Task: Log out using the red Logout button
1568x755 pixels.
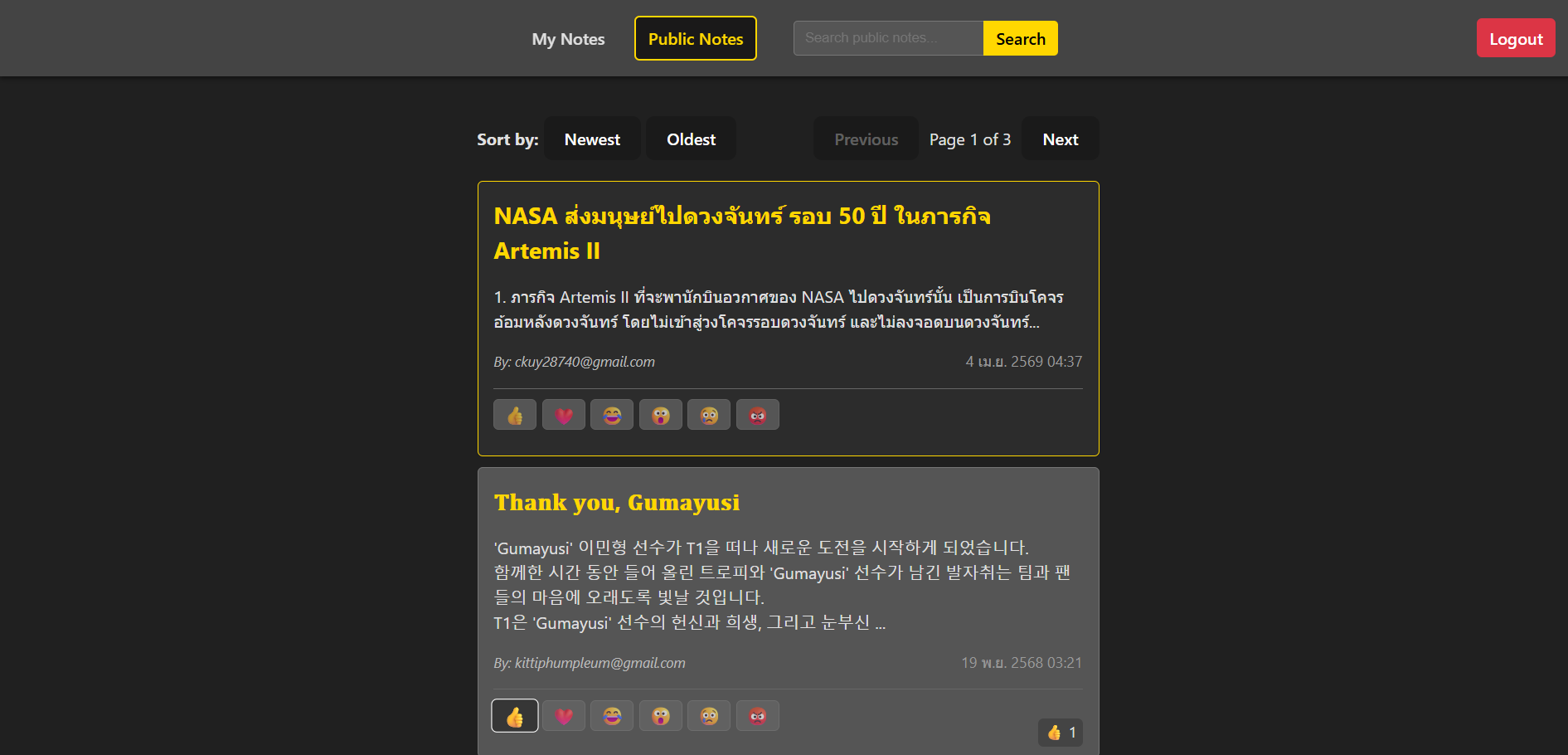Action: [x=1516, y=39]
